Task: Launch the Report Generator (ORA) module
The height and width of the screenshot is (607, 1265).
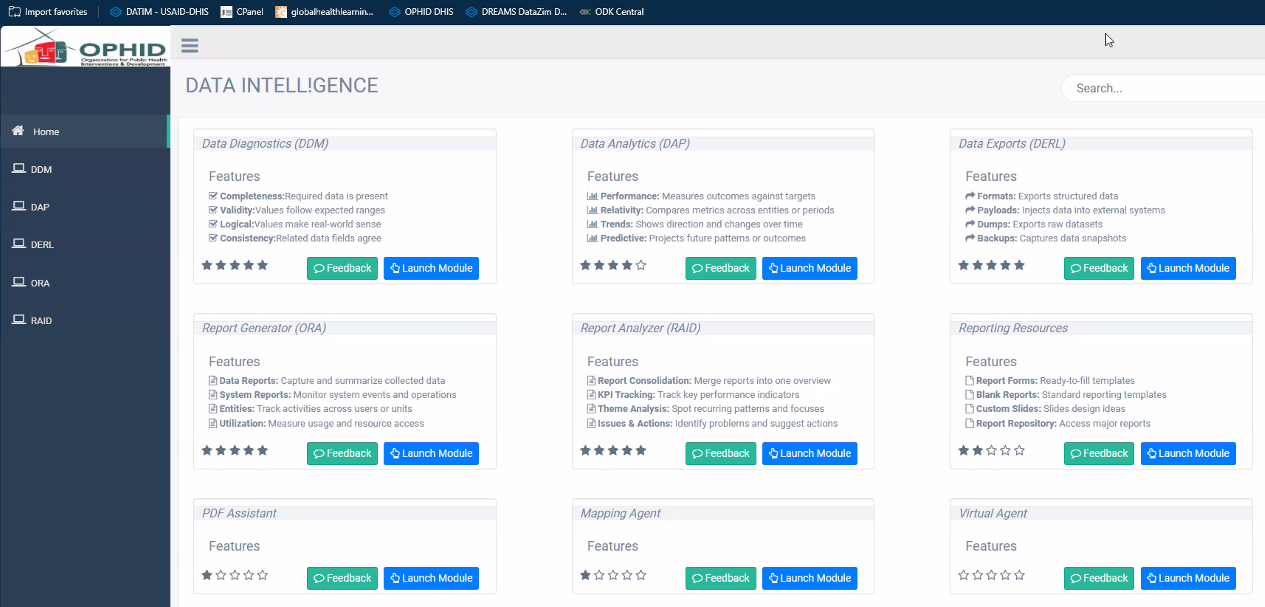Action: 431,453
